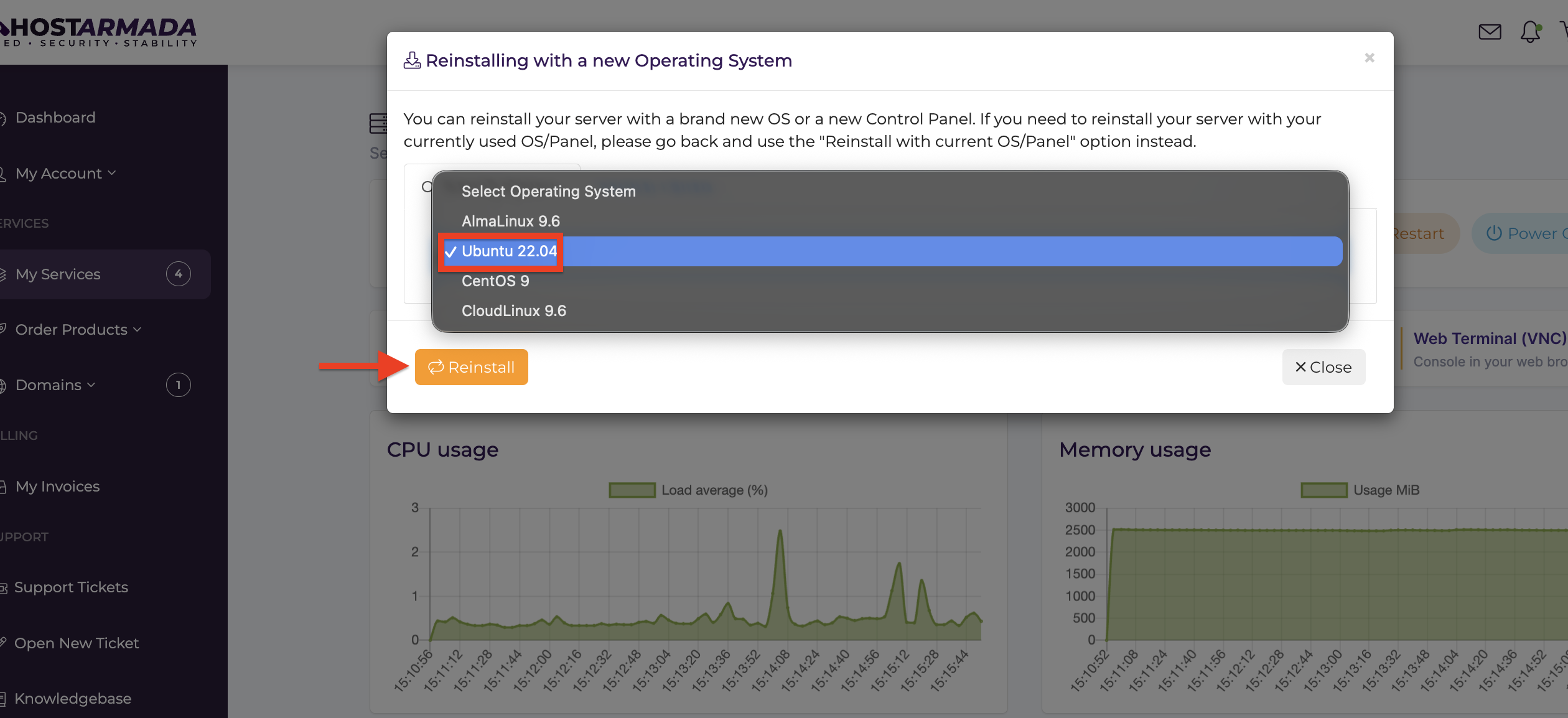Toggle the Usage MiB legend swatch
Viewport: 1568px width, 718px height.
coord(1324,490)
